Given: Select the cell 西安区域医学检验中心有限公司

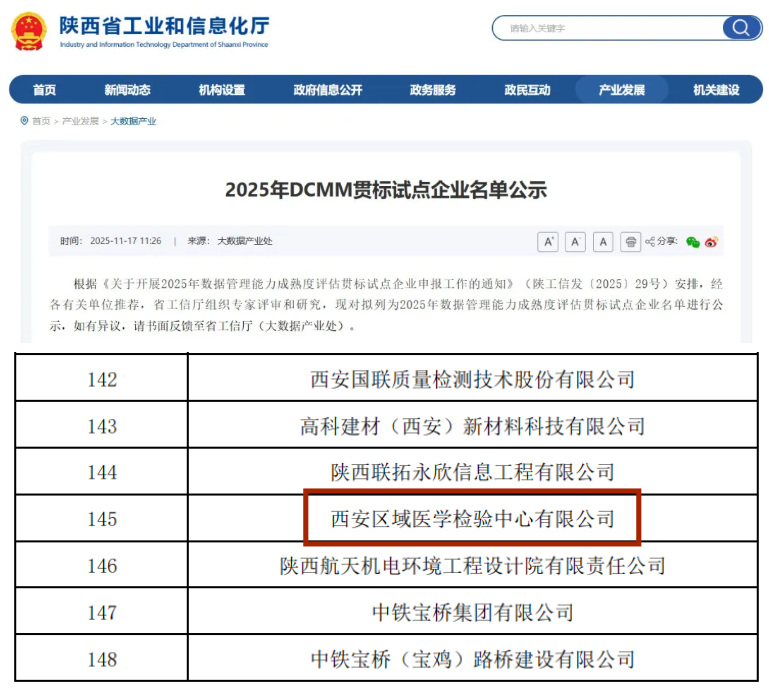Looking at the screenshot, I should (x=473, y=519).
